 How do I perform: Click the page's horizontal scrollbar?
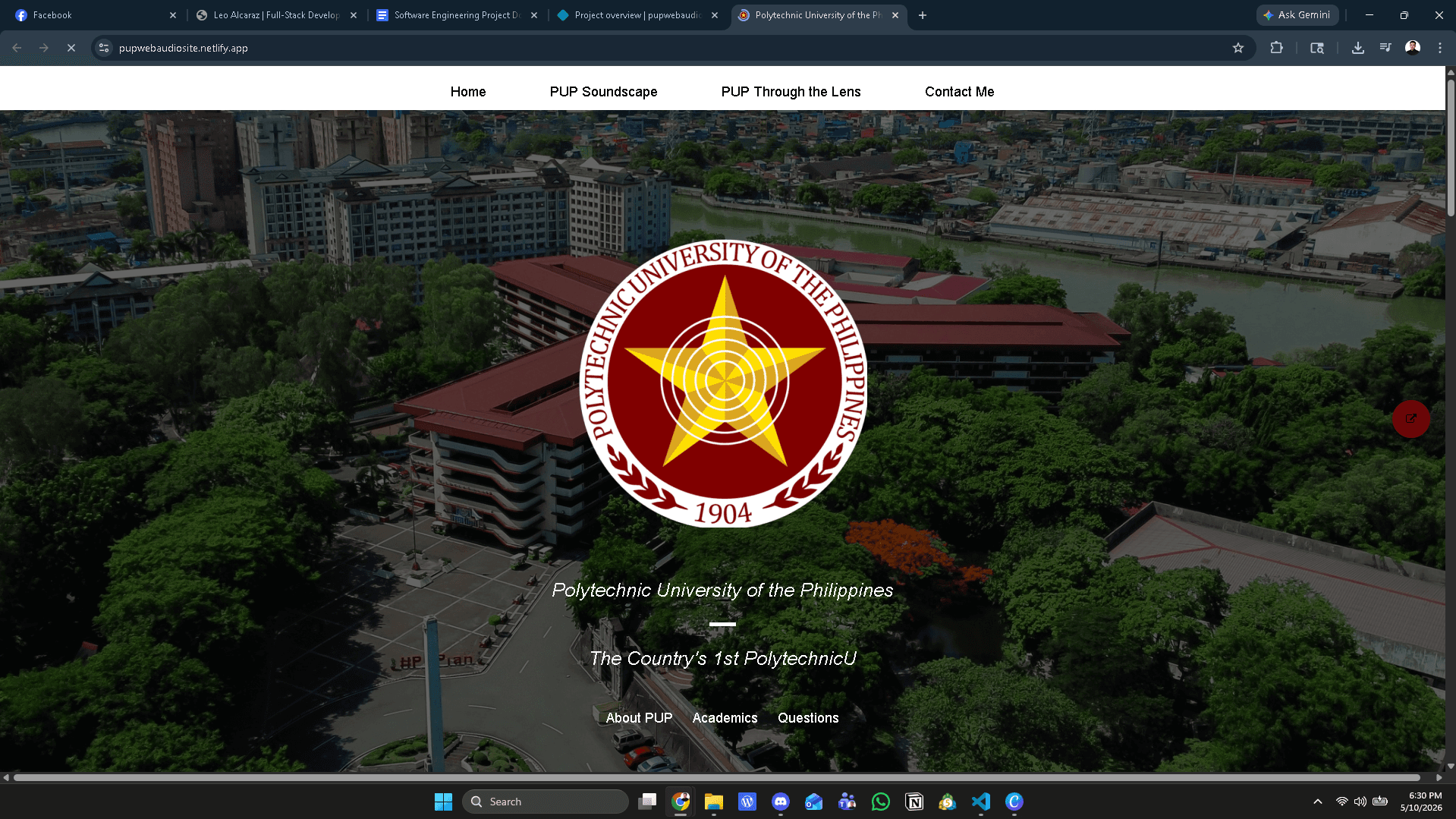tap(717, 777)
